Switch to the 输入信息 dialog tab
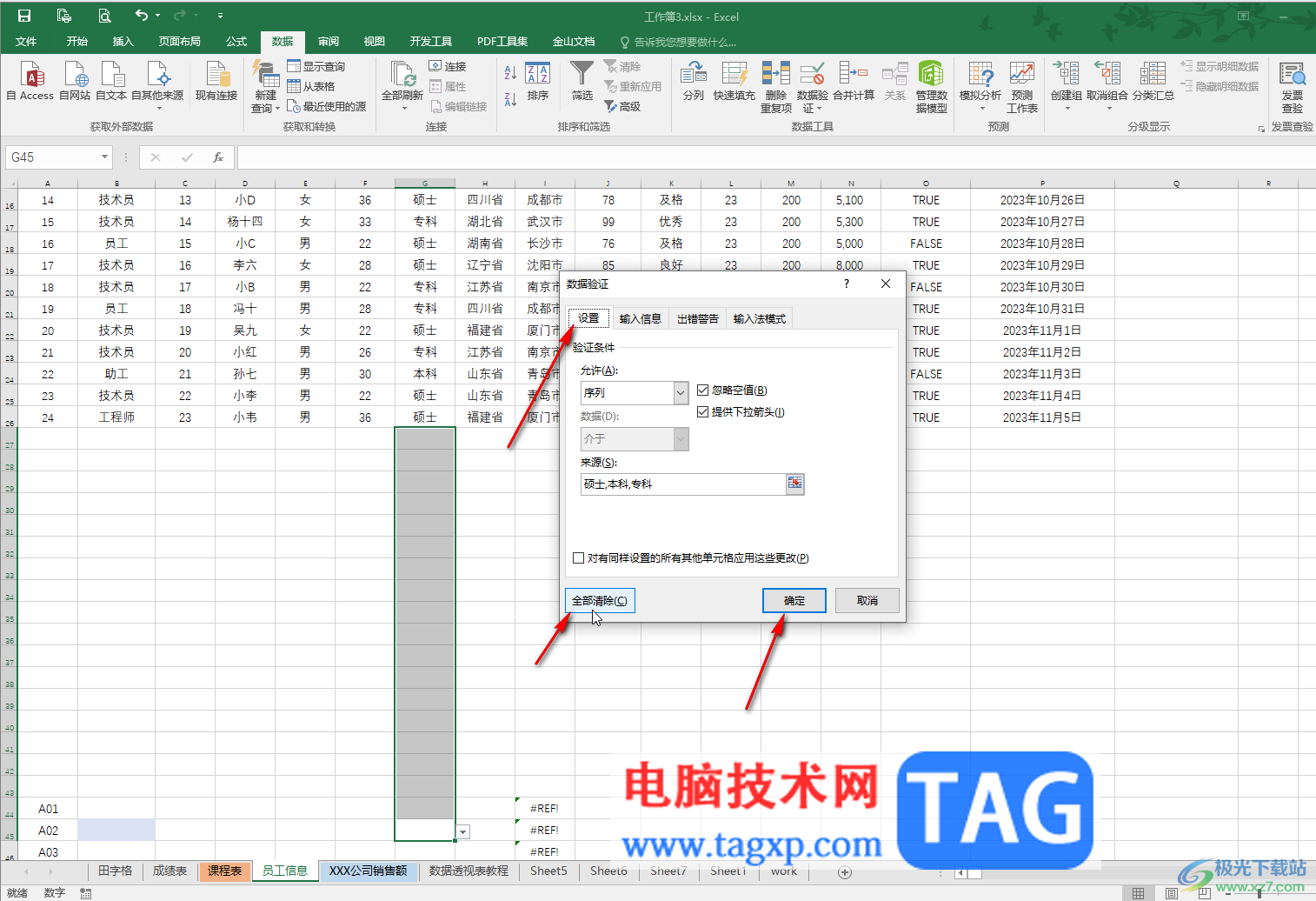 click(641, 319)
